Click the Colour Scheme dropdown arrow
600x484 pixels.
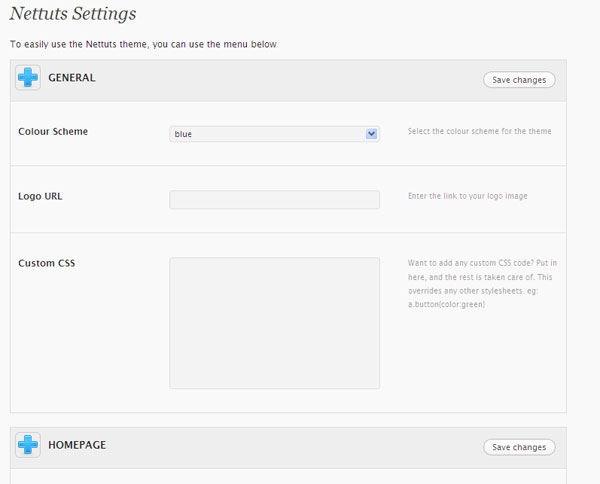[371, 134]
